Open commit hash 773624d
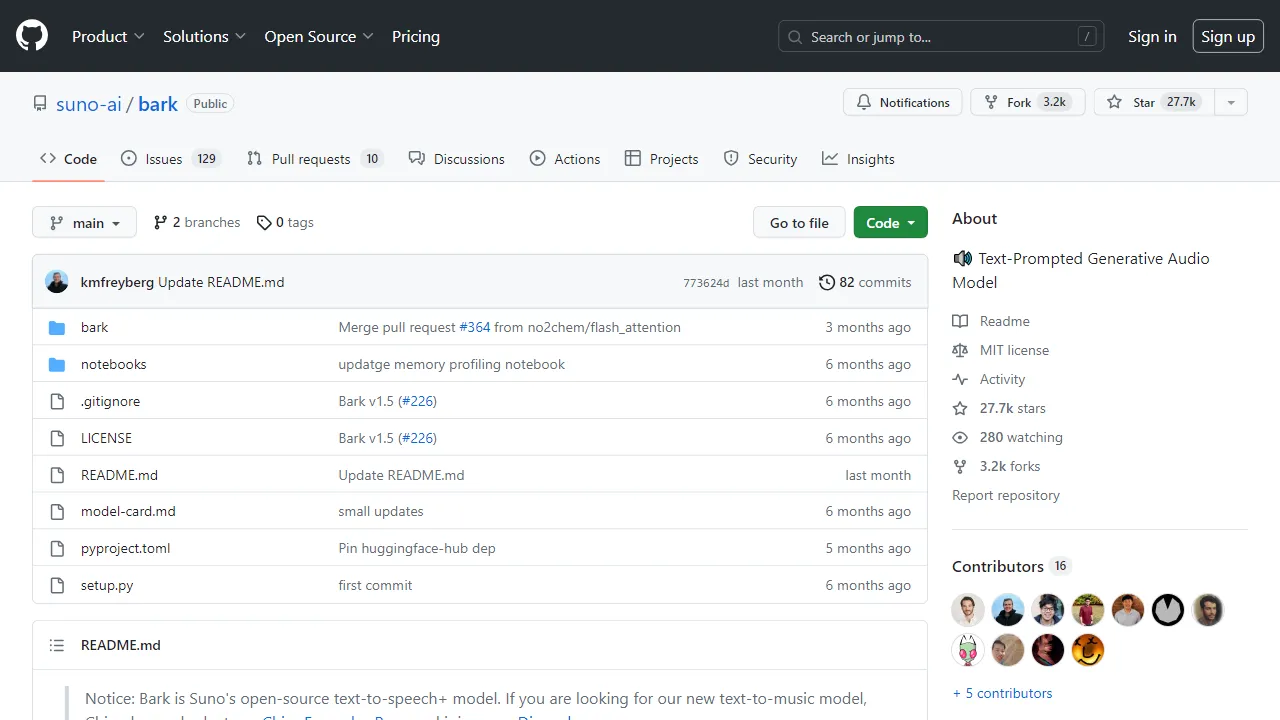This screenshot has height=720, width=1280. coord(706,283)
